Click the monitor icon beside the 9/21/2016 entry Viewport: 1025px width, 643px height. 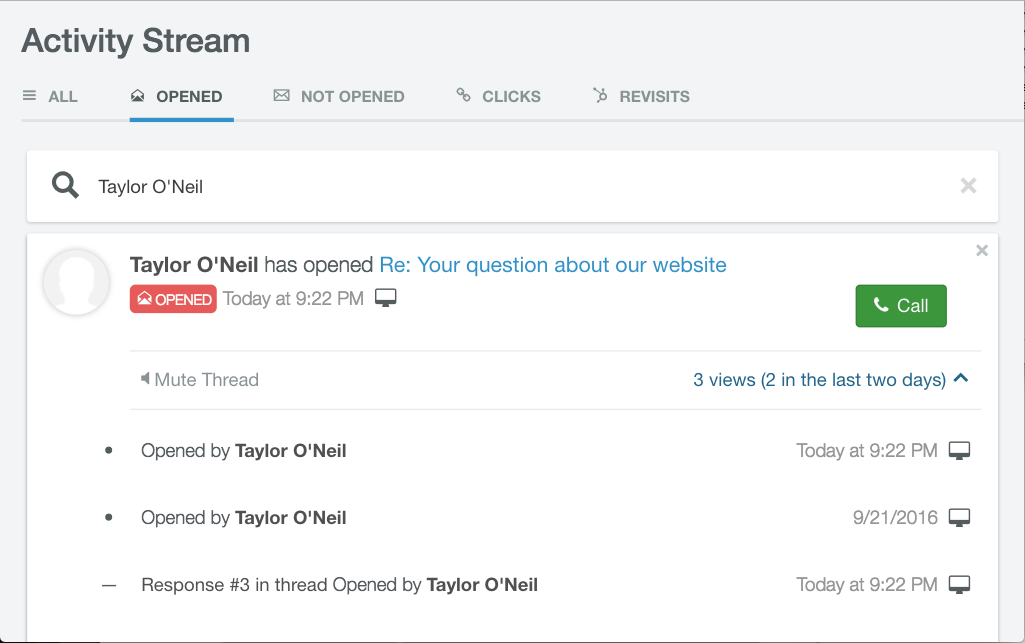[x=960, y=517]
